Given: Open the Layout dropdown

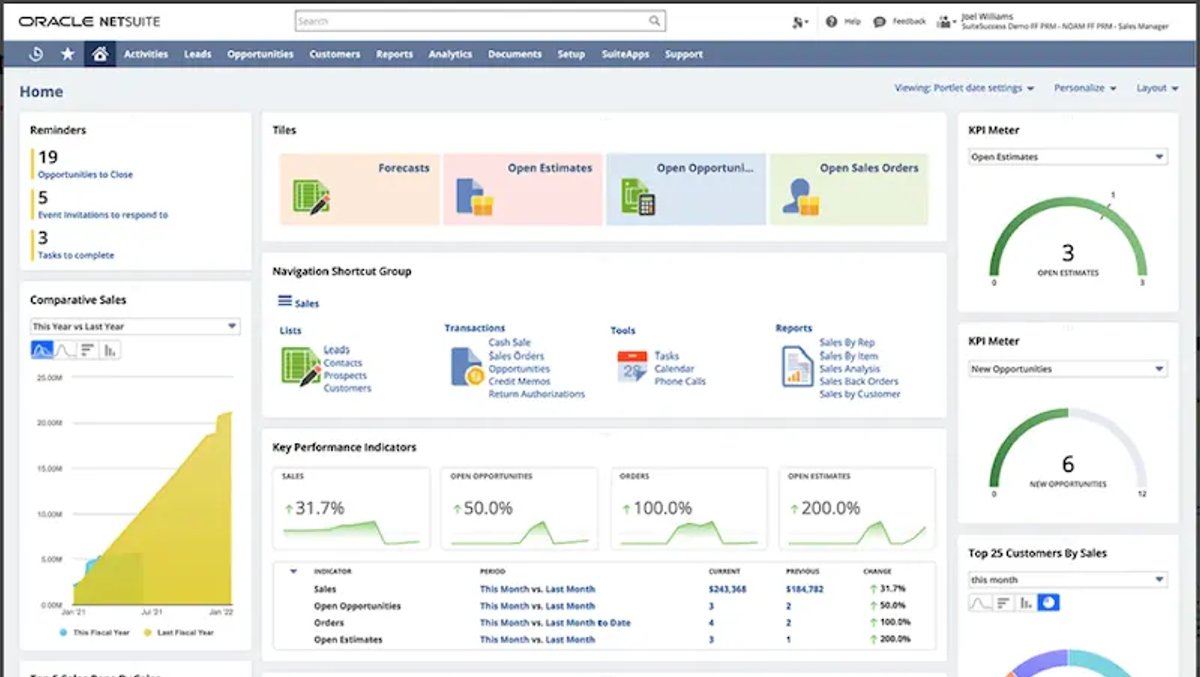Looking at the screenshot, I should pos(1156,88).
